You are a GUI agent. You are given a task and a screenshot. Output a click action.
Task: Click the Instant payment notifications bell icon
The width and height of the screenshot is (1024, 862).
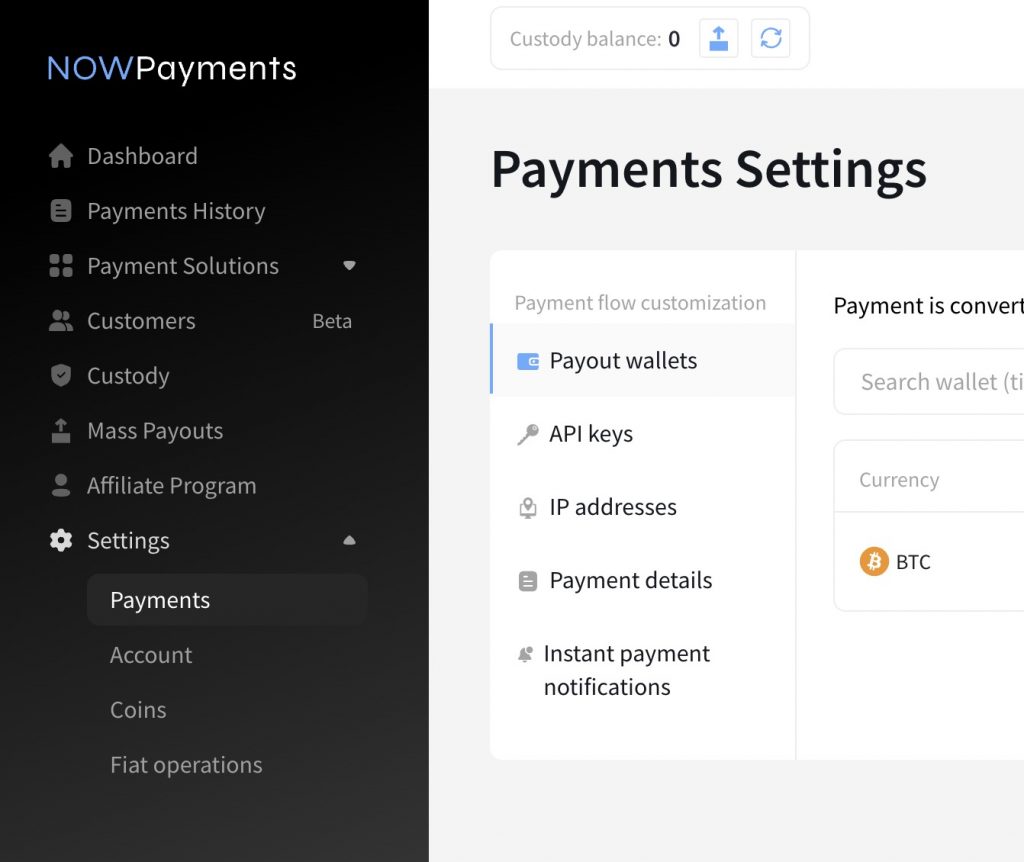525,654
